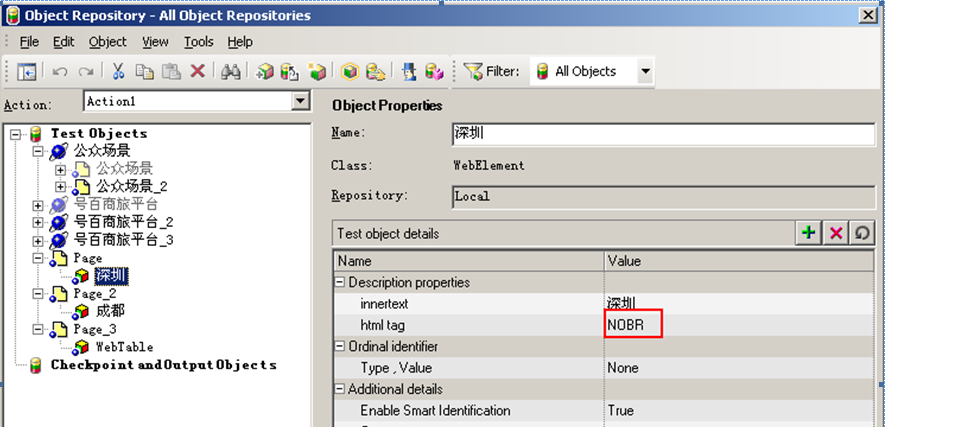Click the Value column header

coord(739,261)
